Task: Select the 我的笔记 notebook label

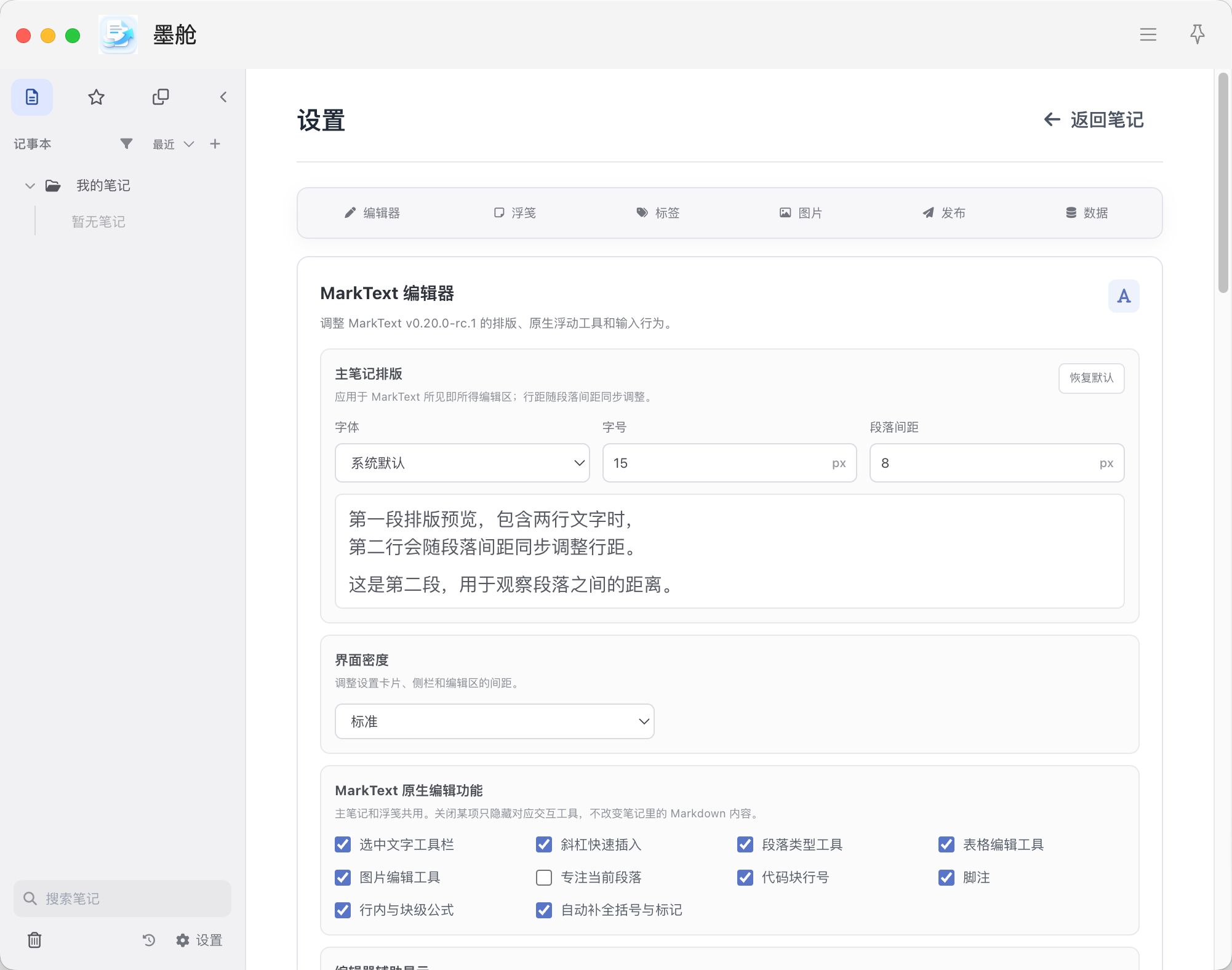Action: tap(103, 185)
